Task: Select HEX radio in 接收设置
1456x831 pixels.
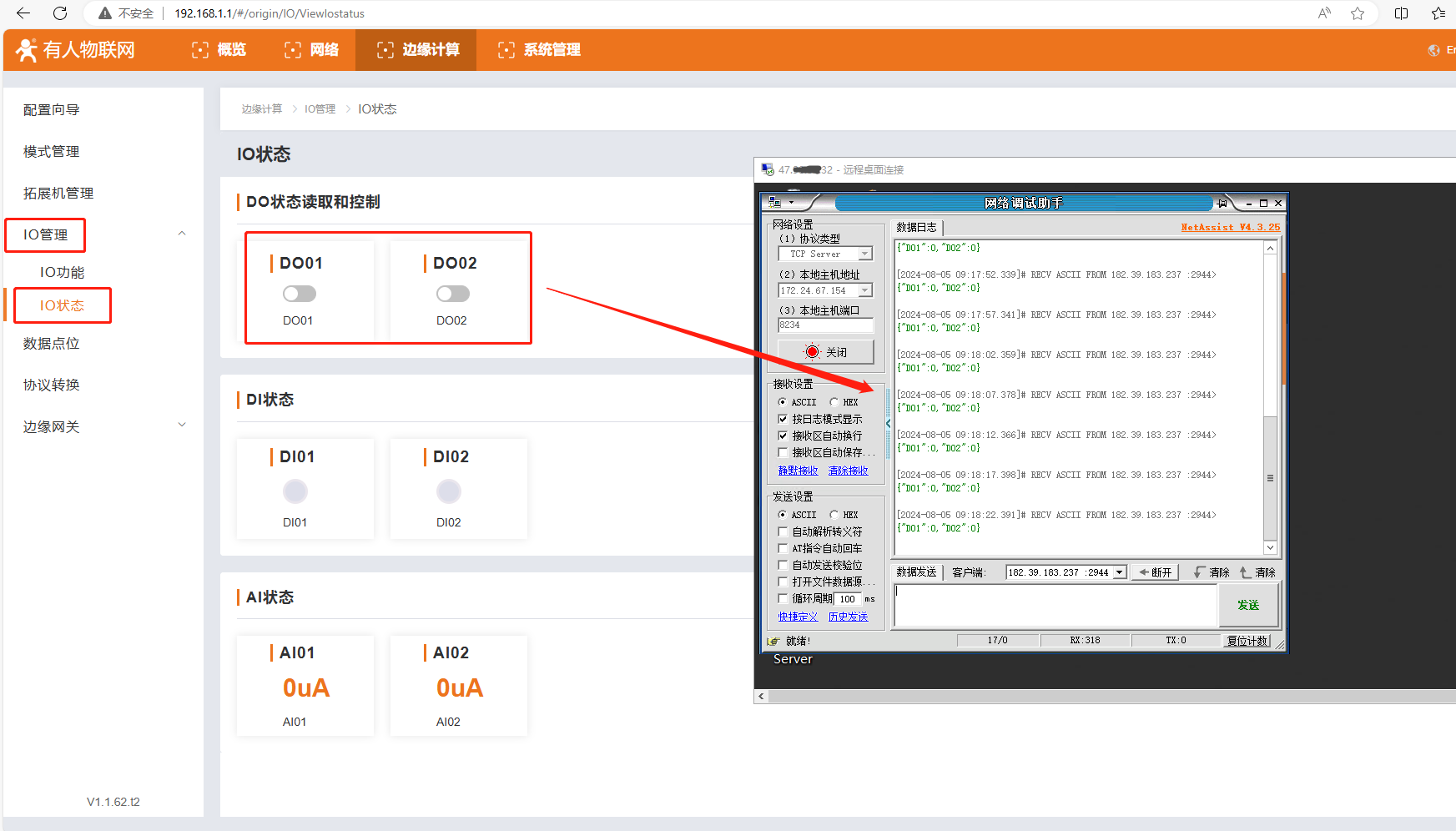Action: click(x=834, y=402)
